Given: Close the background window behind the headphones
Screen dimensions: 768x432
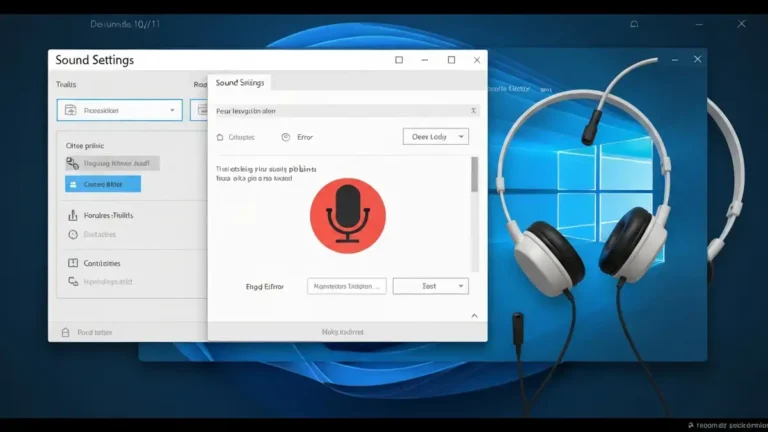Looking at the screenshot, I should (697, 59).
